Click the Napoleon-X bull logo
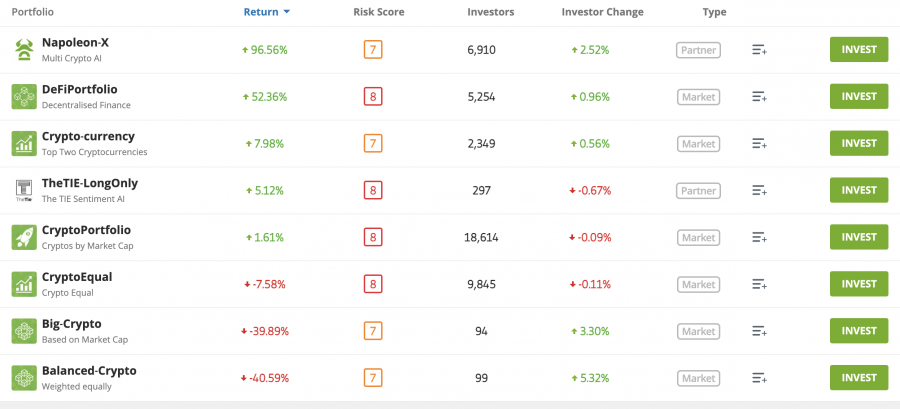The width and height of the screenshot is (900, 409). [24, 50]
